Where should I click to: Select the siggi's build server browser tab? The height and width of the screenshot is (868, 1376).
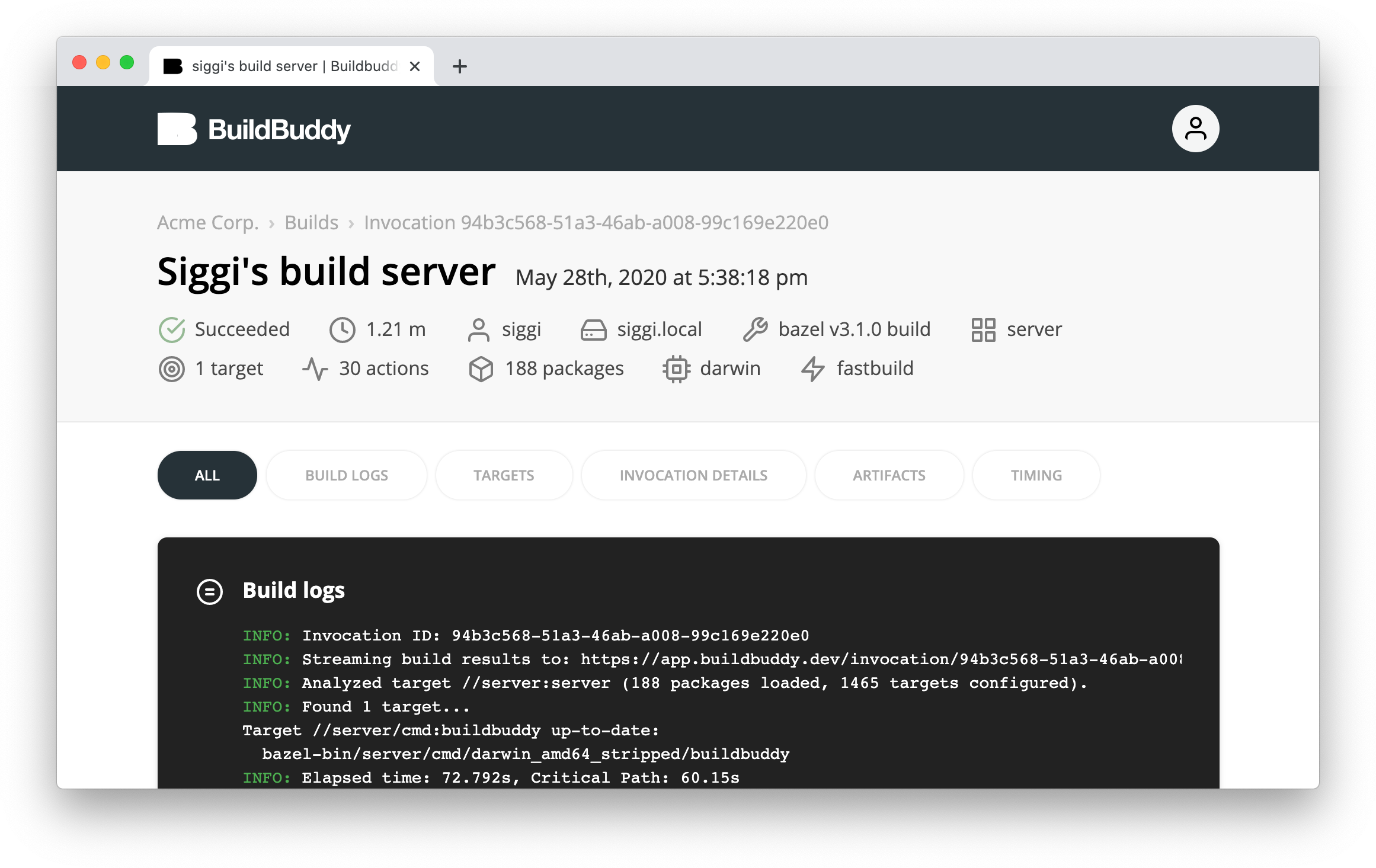292,66
